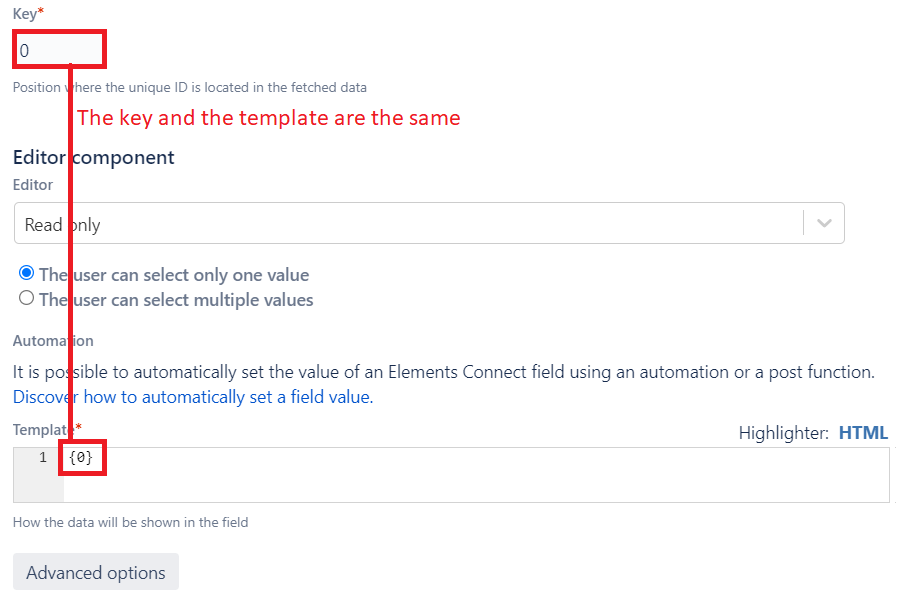This screenshot has height=603, width=914.
Task: Select the "only one value" radio button
Action: coord(27,273)
